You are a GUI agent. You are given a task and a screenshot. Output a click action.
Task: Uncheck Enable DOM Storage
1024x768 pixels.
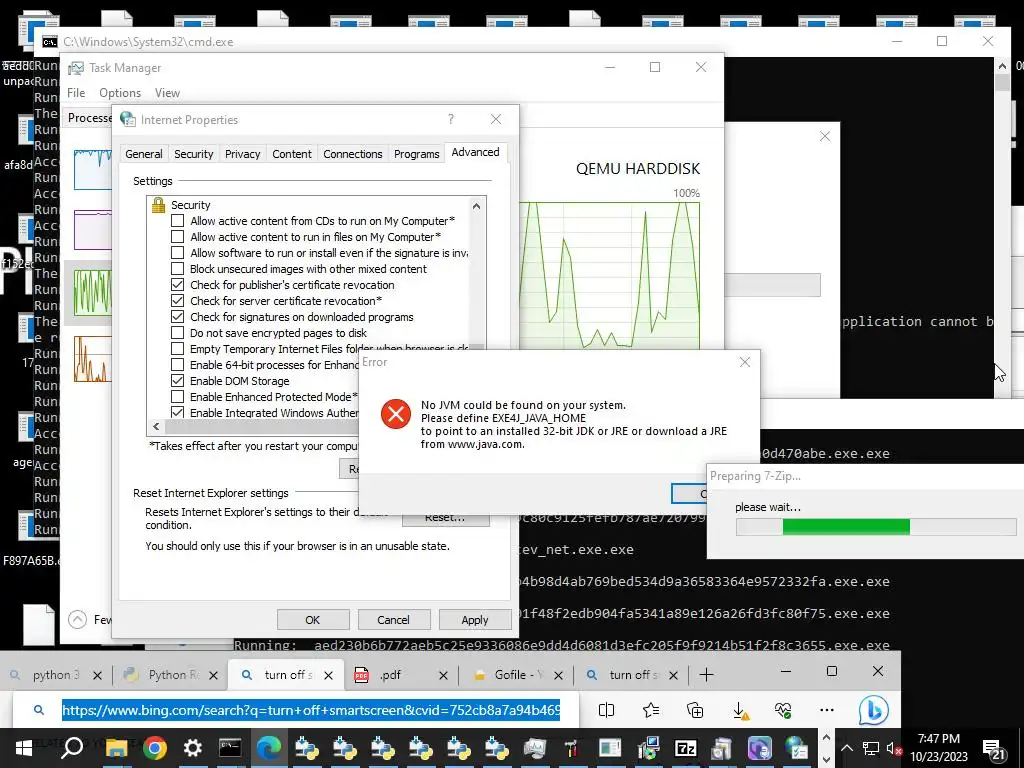177,381
